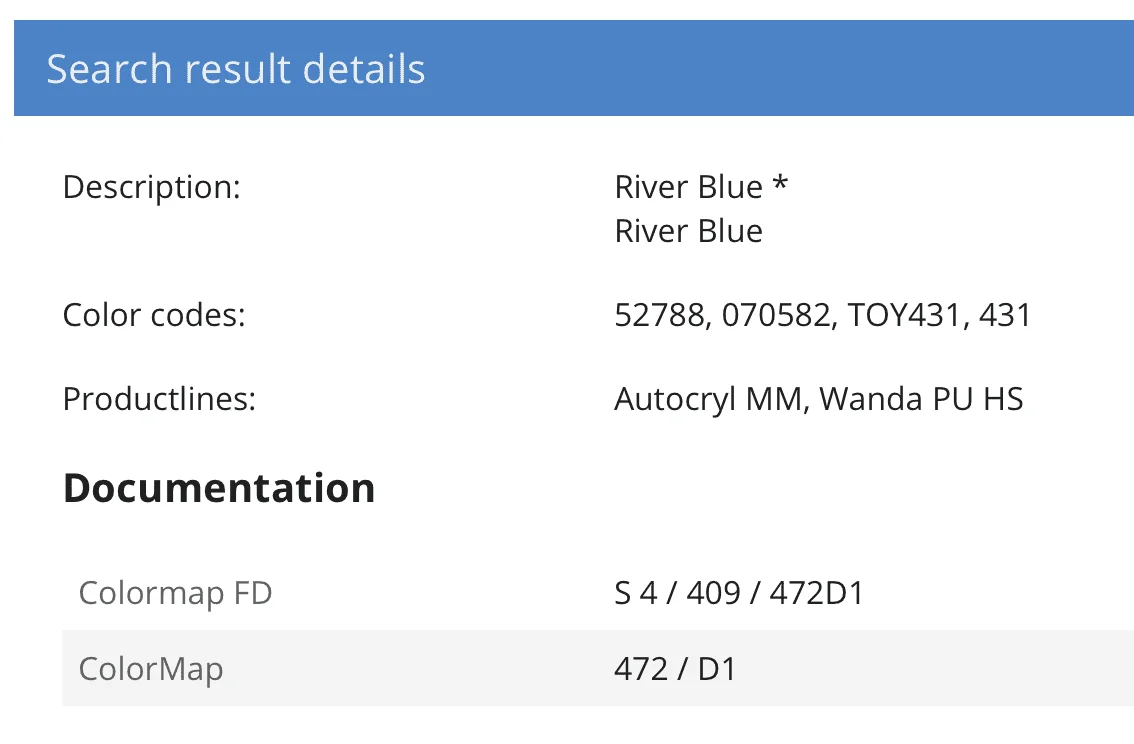1134x744 pixels.
Task: Click S 4 in the Colormap FD value
Action: [635, 593]
